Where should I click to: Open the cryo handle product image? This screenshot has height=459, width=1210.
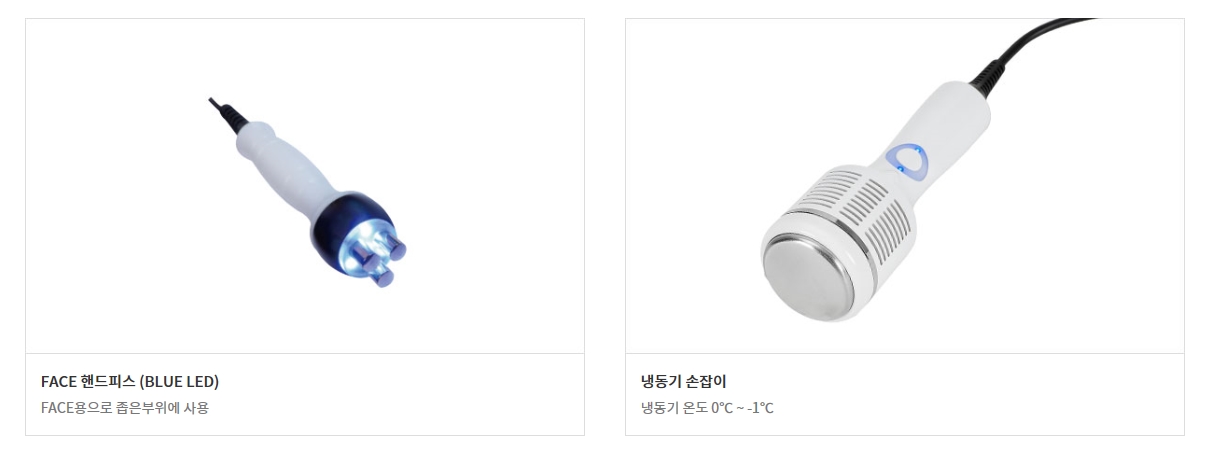point(905,186)
